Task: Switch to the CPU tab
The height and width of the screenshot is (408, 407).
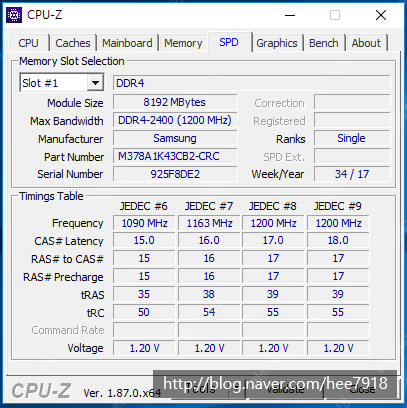Action: (28, 43)
